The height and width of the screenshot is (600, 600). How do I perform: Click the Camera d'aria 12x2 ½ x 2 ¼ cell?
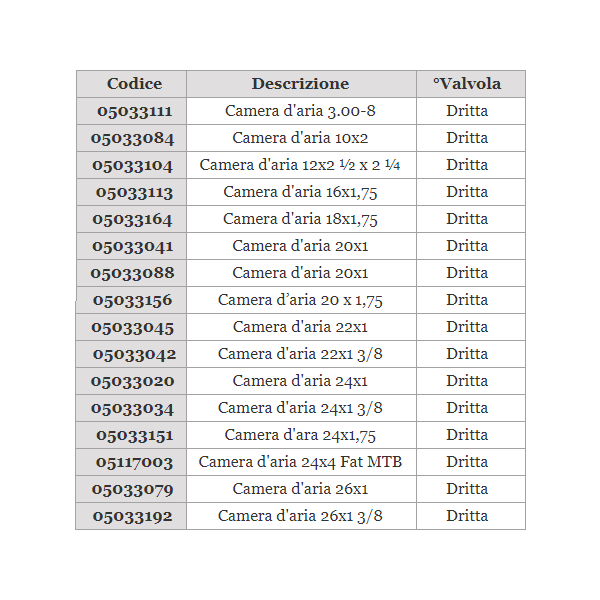[300, 165]
